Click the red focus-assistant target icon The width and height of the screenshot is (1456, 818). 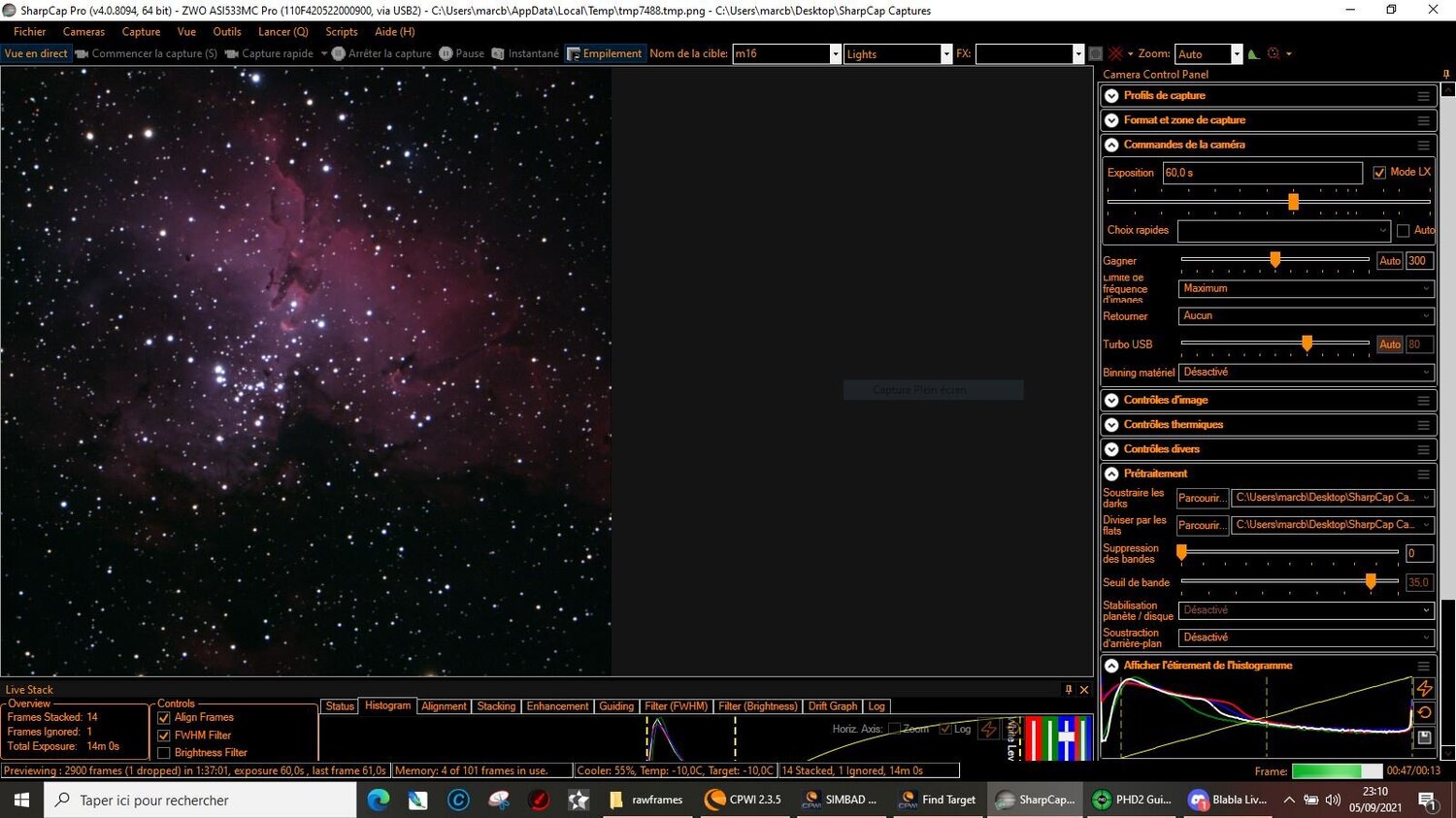click(x=1274, y=53)
